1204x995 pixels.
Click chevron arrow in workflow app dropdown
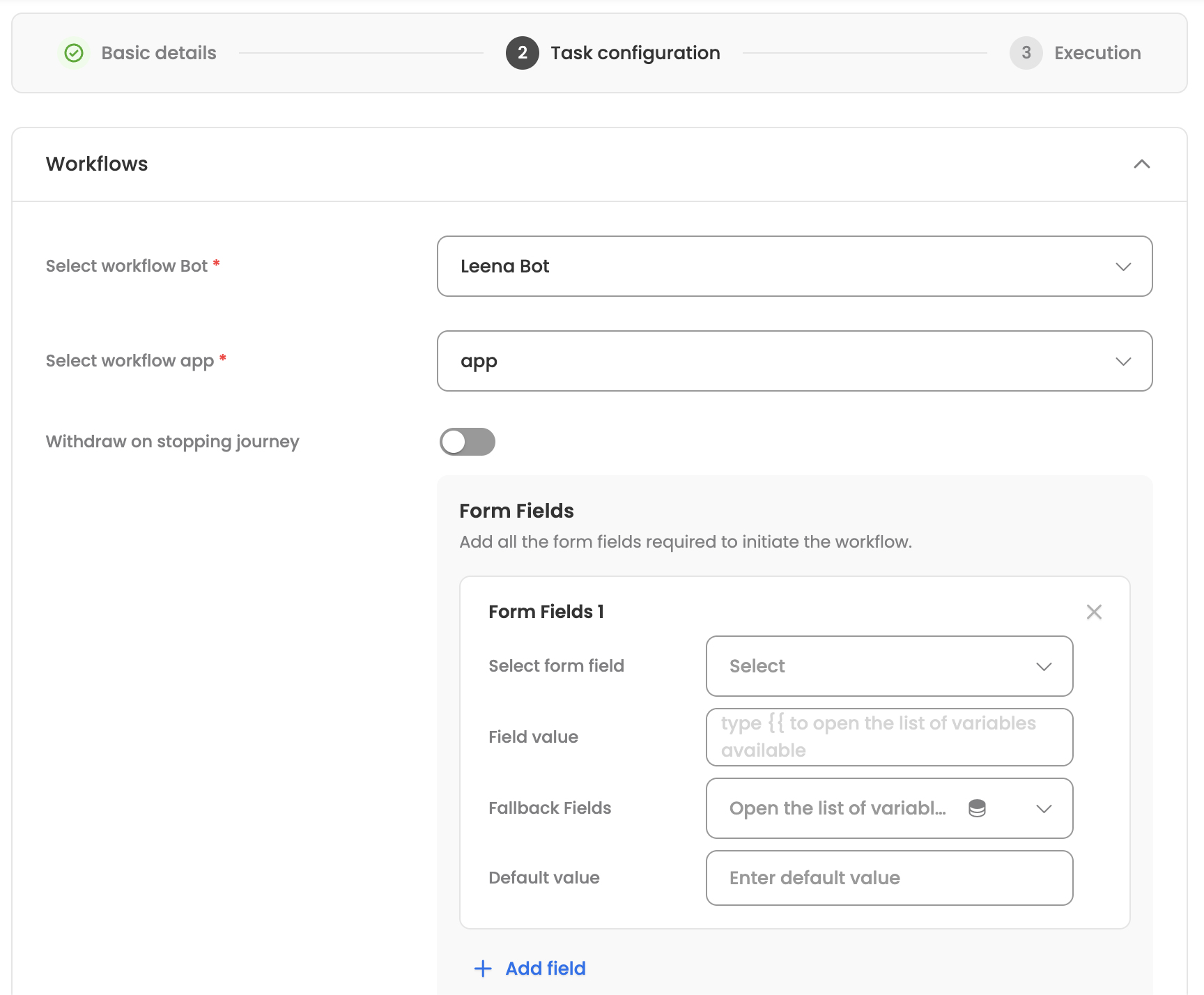point(1123,362)
